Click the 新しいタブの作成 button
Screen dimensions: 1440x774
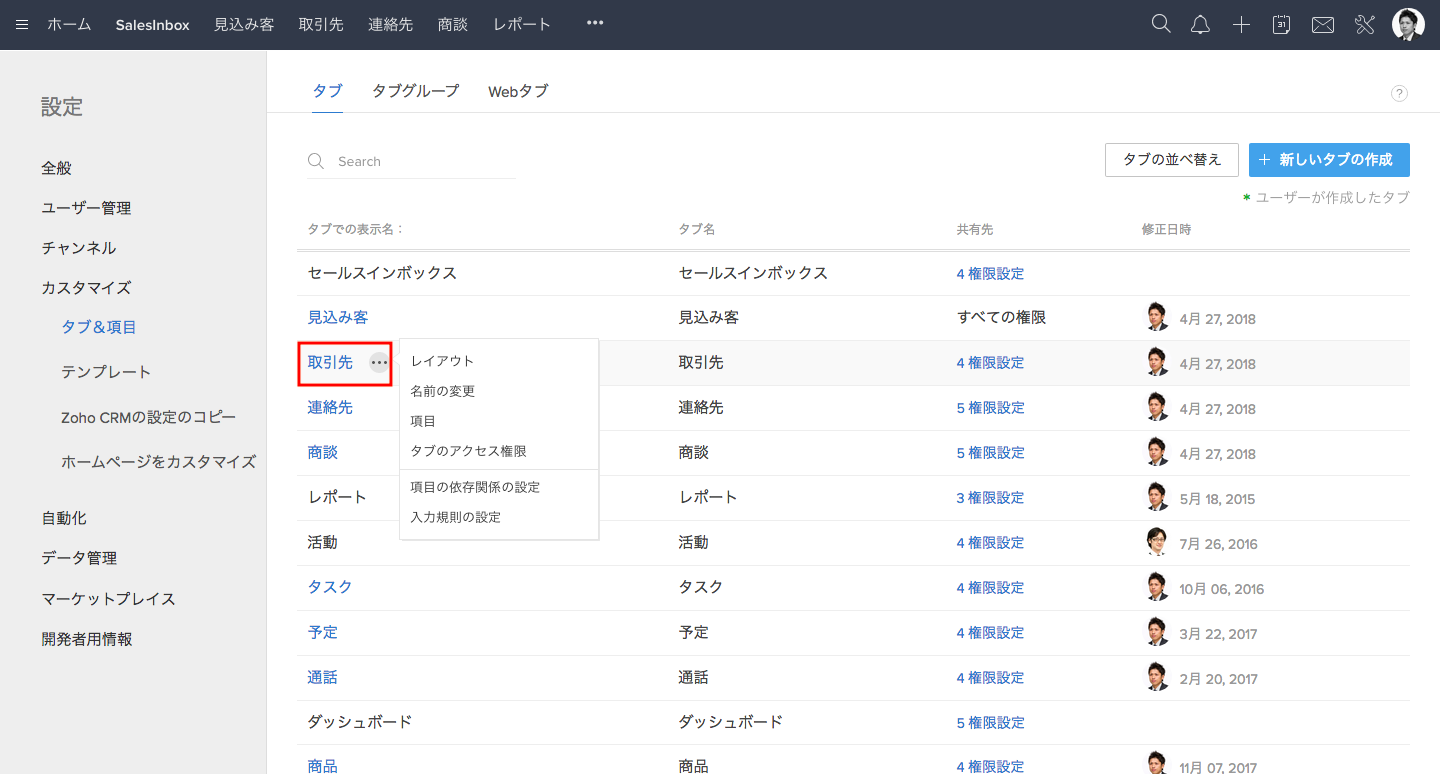pyautogui.click(x=1328, y=160)
